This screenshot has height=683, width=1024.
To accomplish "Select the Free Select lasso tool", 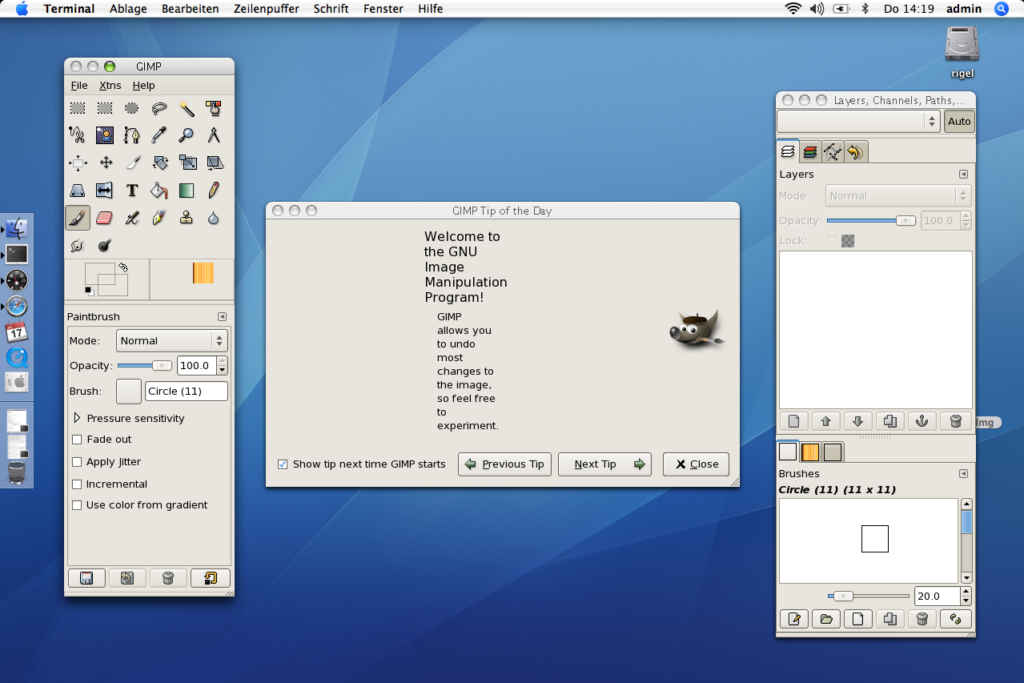I will coord(159,108).
